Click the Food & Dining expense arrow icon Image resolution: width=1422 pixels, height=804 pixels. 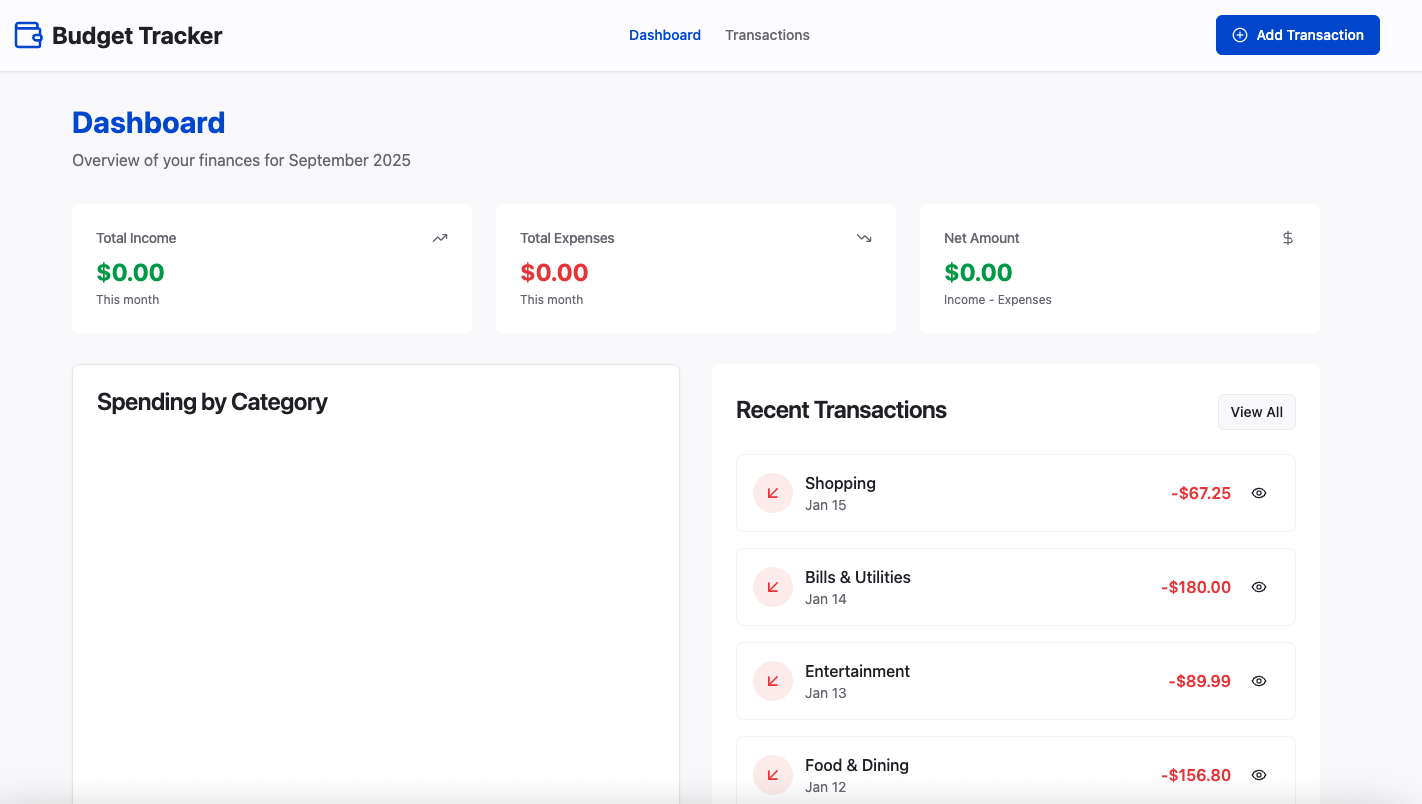tap(772, 774)
